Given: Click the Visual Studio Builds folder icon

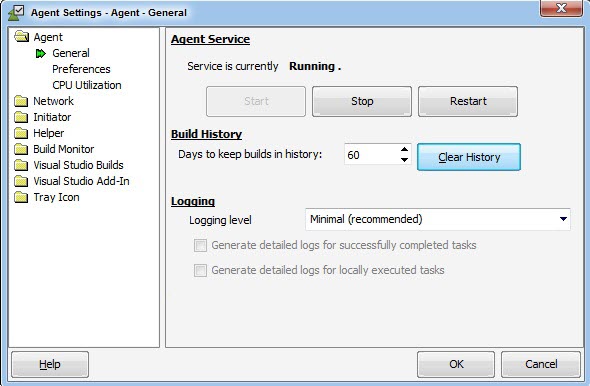Looking at the screenshot, I should pyautogui.click(x=21, y=165).
